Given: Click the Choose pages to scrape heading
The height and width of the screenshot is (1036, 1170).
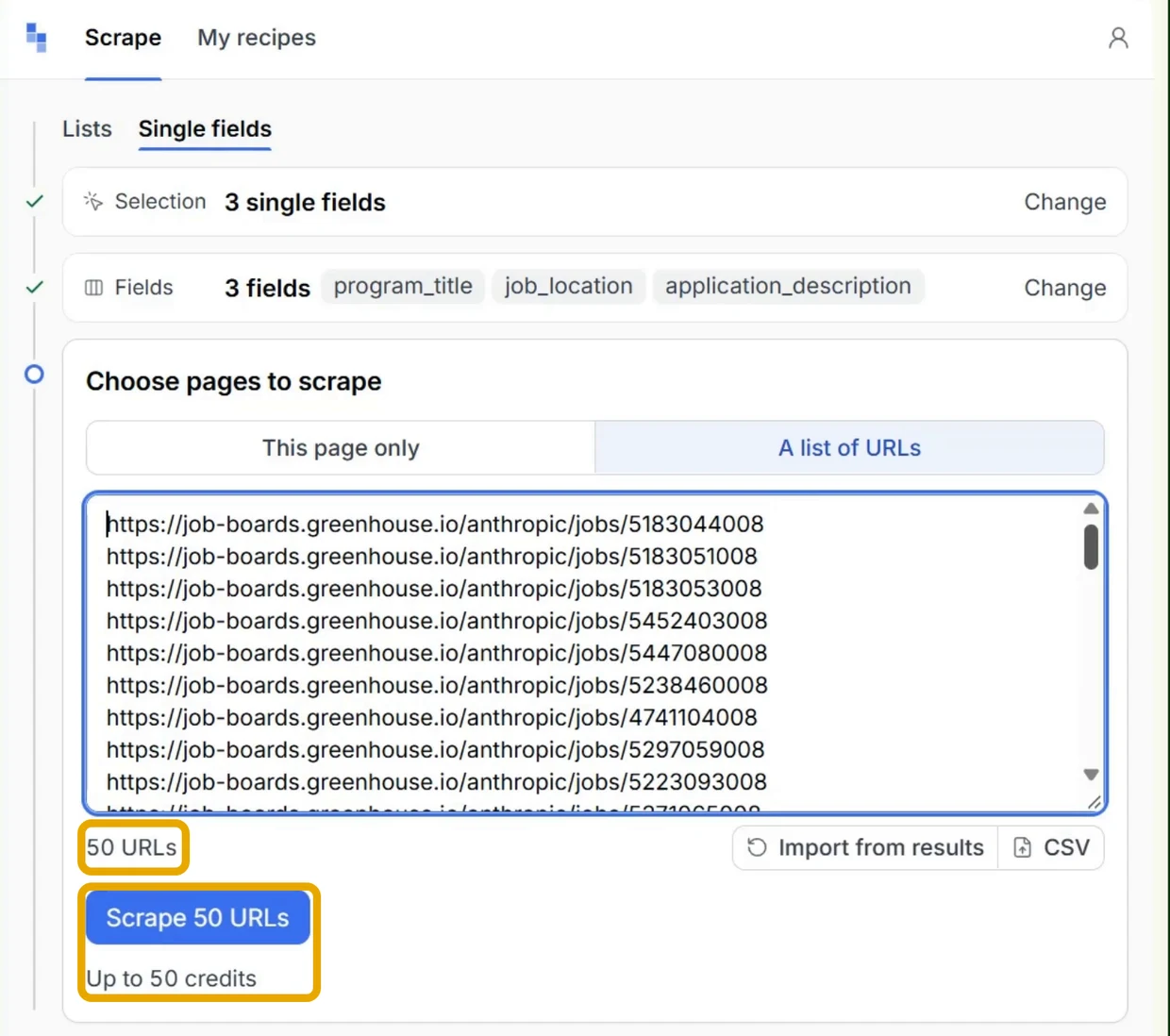Looking at the screenshot, I should 234,381.
